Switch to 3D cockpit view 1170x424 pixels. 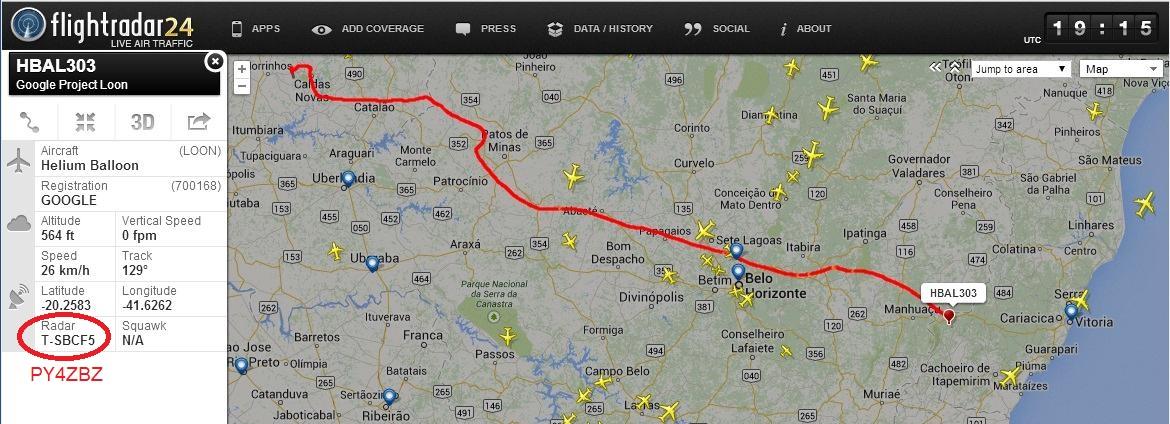(x=142, y=122)
